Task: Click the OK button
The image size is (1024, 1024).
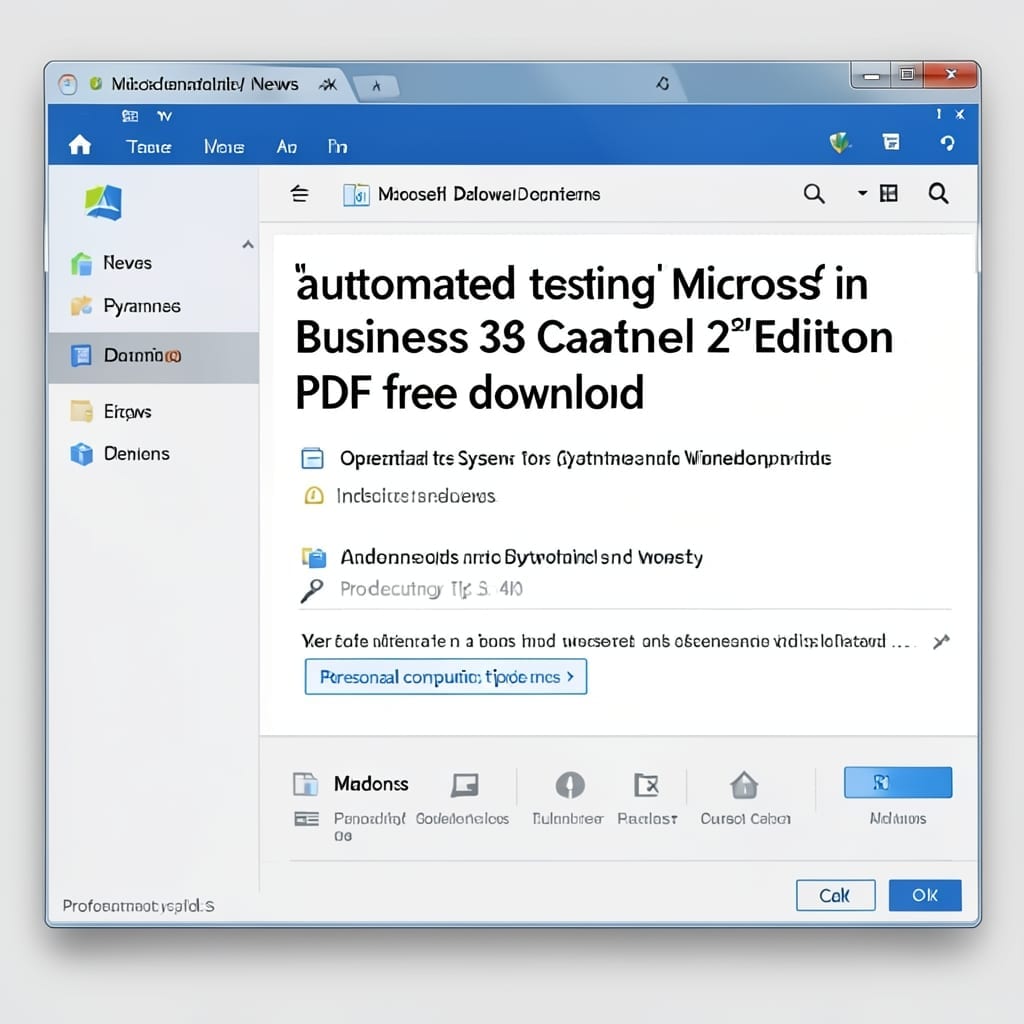Action: [925, 895]
